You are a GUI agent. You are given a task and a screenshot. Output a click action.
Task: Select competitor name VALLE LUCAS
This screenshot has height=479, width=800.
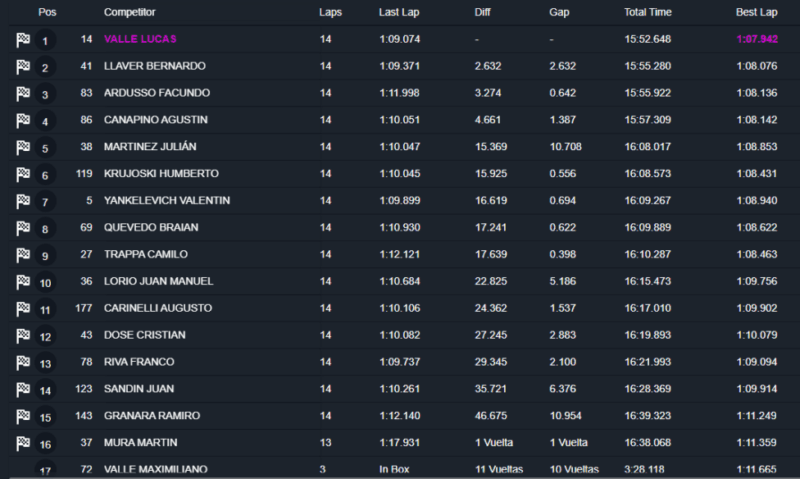tap(140, 39)
